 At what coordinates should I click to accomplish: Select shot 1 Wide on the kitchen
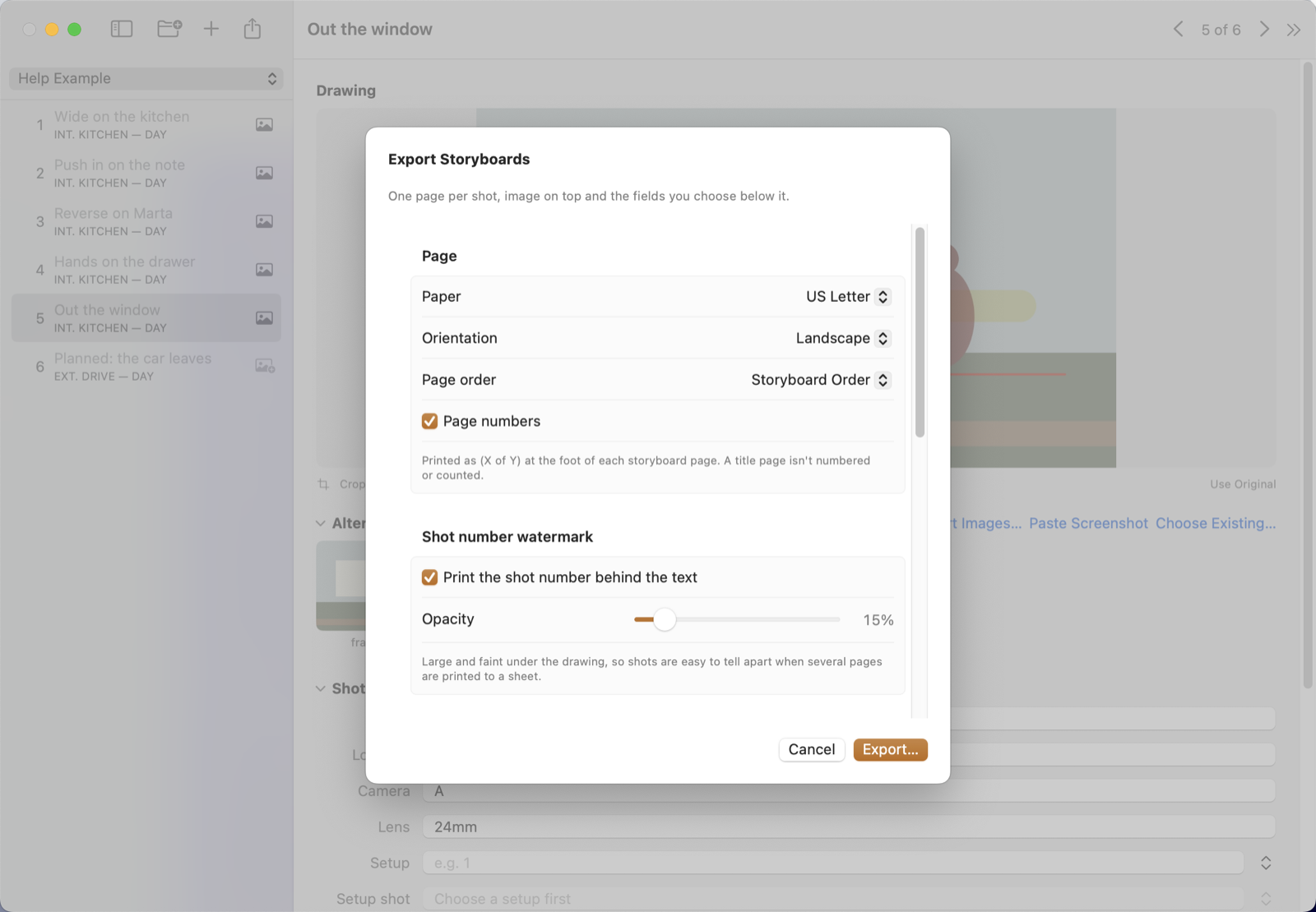click(146, 125)
